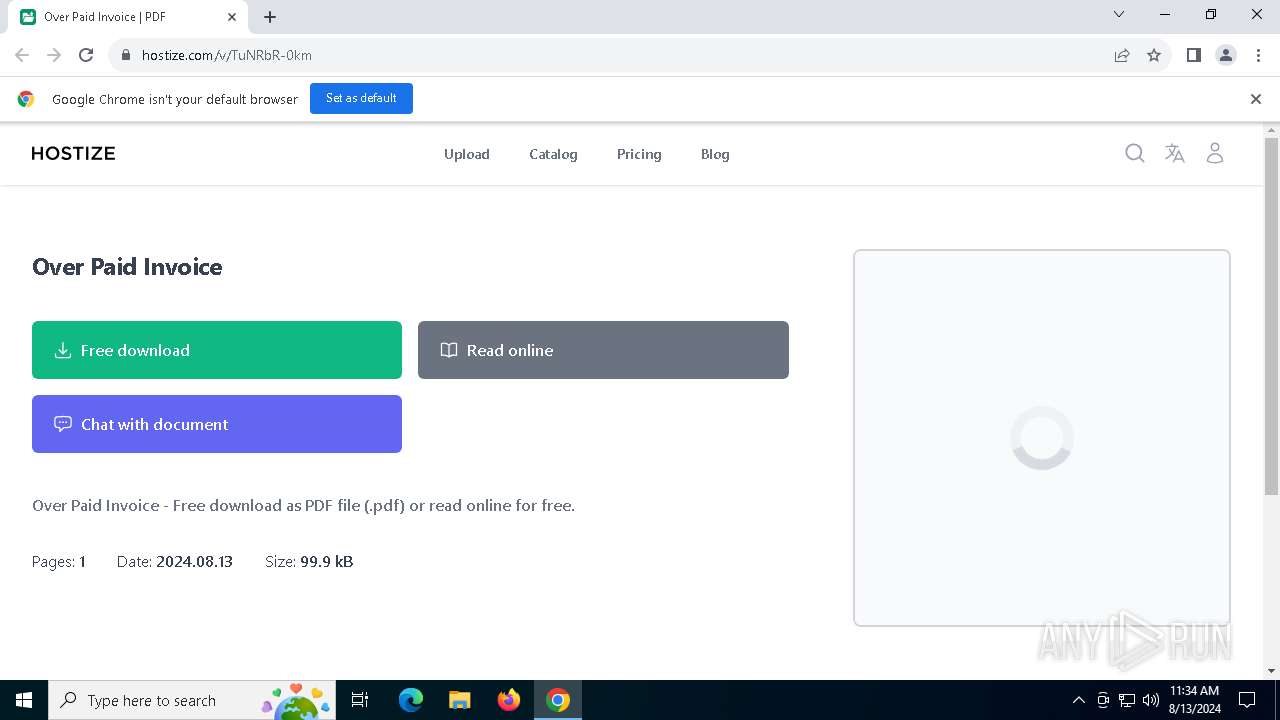Open Task View on the taskbar
Image resolution: width=1280 pixels, height=720 pixels.
[x=361, y=700]
